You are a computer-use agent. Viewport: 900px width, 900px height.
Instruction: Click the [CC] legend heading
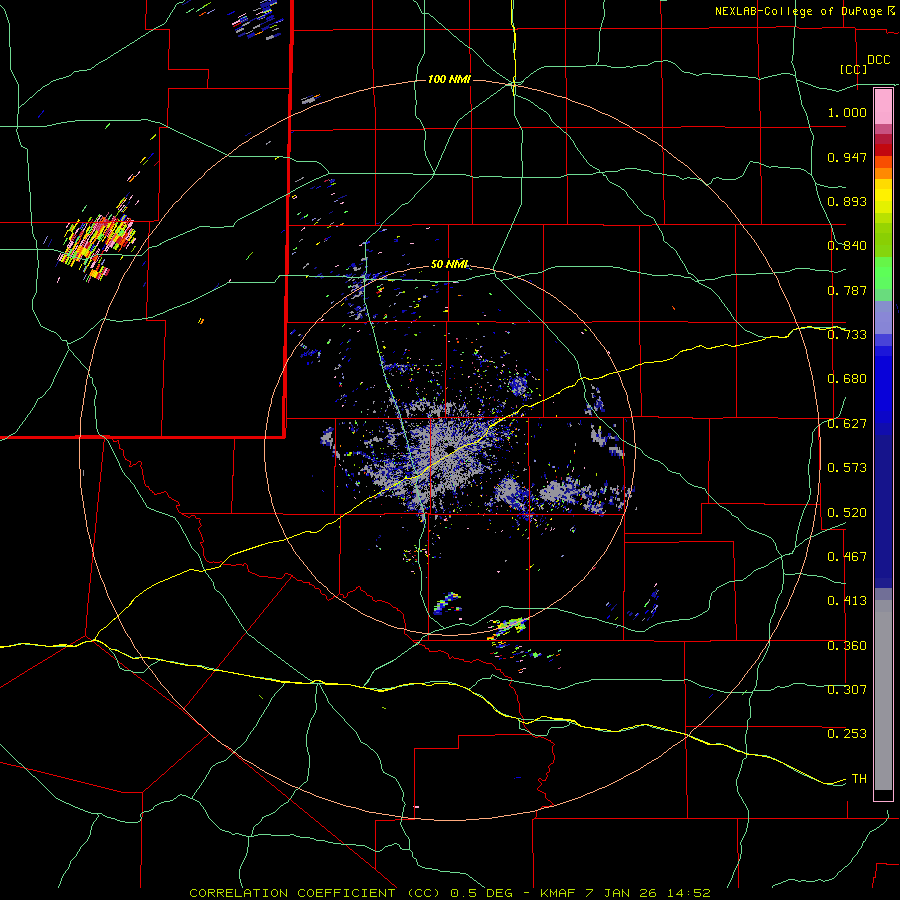(854, 69)
